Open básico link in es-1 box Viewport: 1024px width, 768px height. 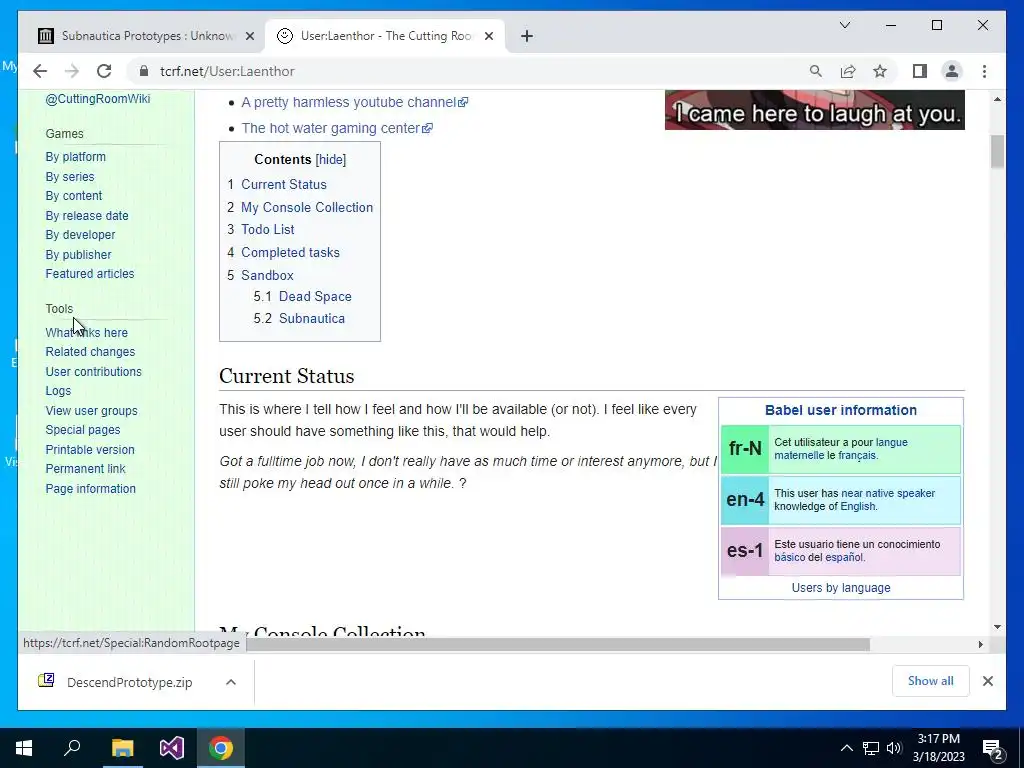(x=790, y=557)
